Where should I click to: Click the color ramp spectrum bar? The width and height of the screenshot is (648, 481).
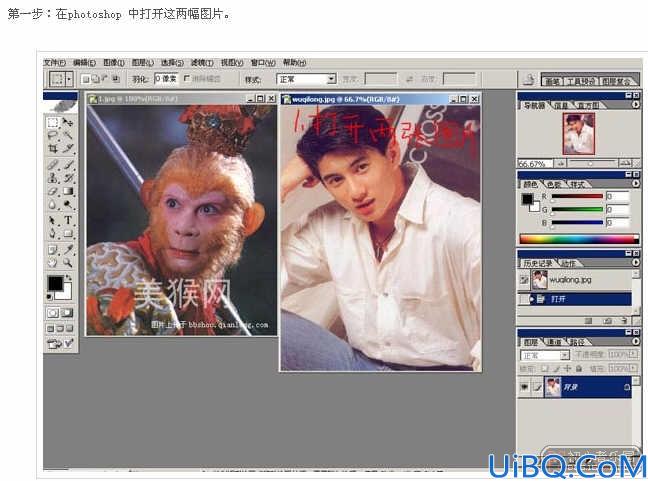(x=579, y=239)
